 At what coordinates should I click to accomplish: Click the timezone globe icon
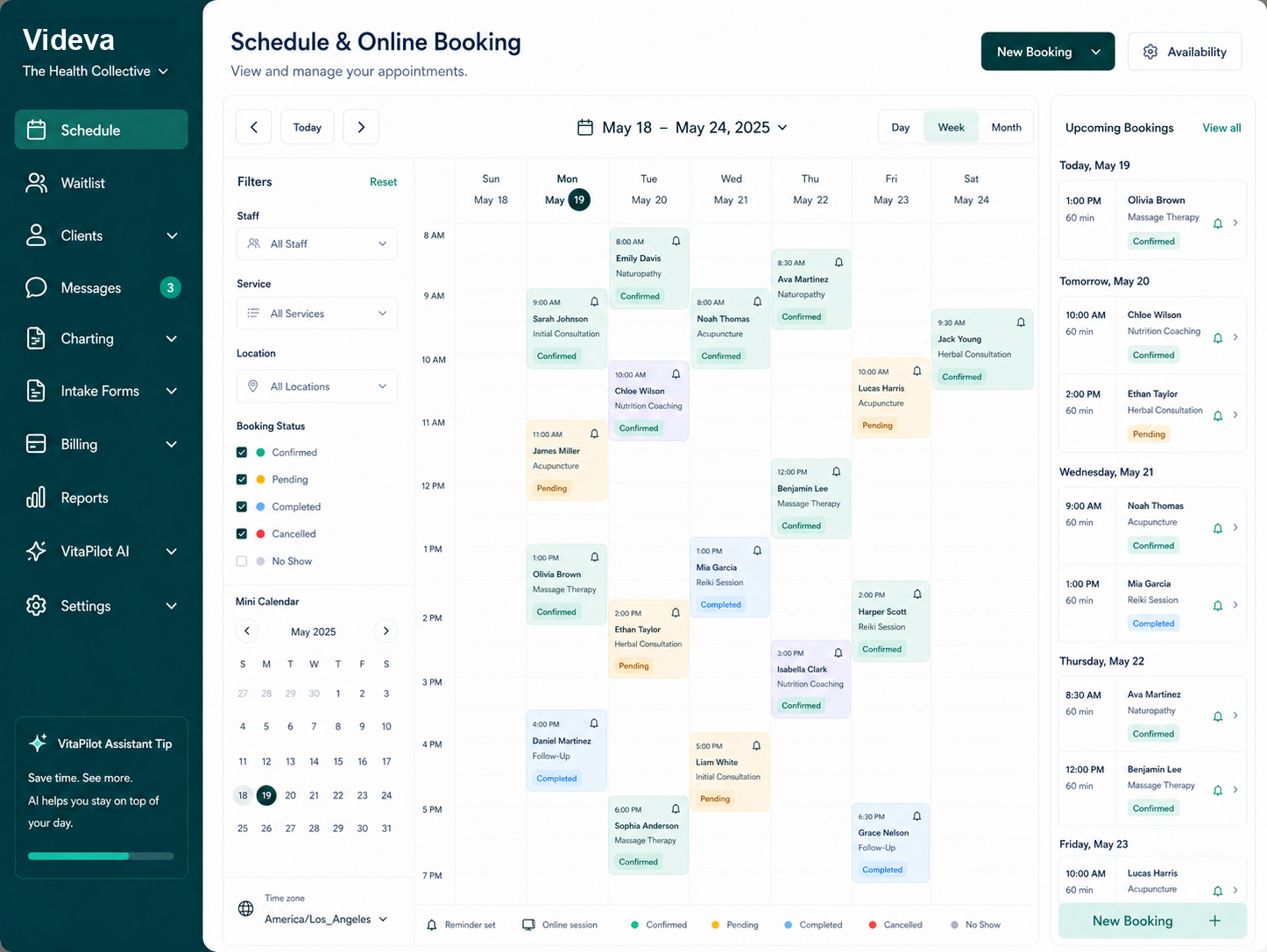pyautogui.click(x=246, y=909)
